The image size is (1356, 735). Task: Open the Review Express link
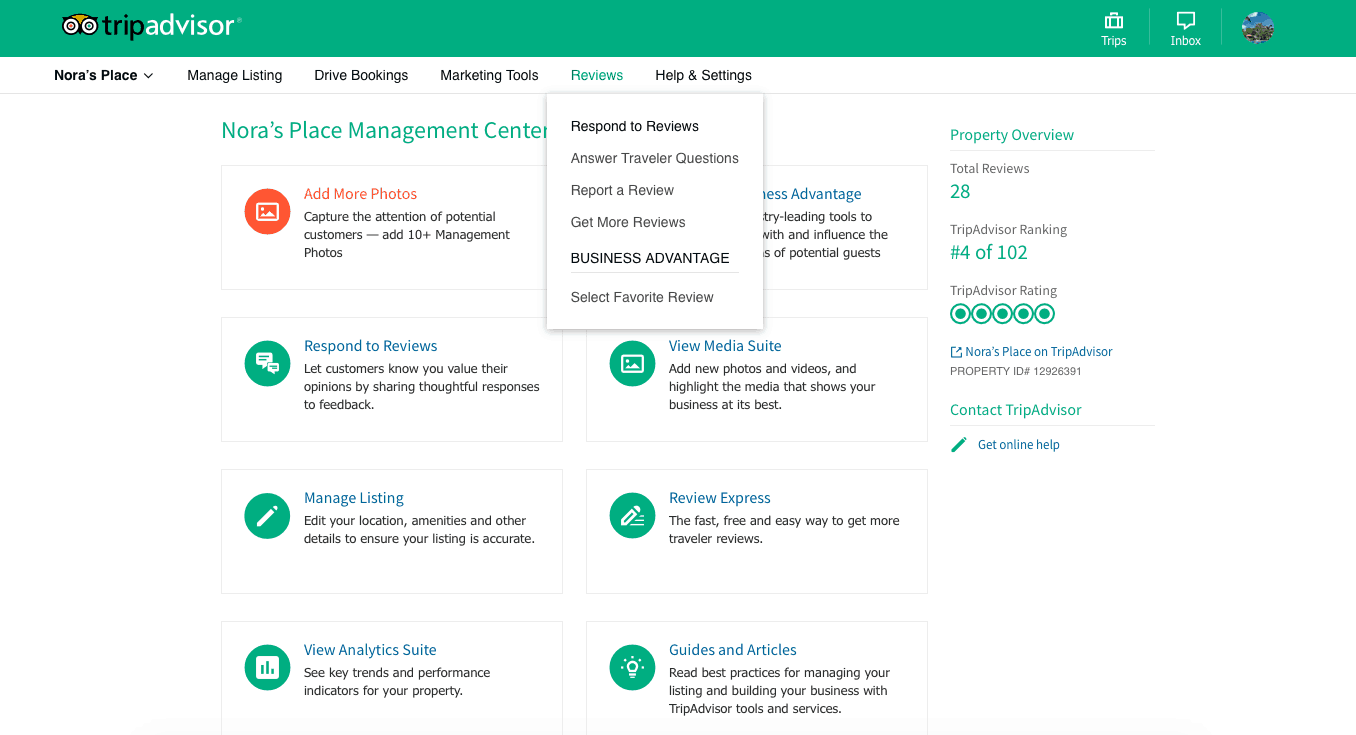point(720,498)
